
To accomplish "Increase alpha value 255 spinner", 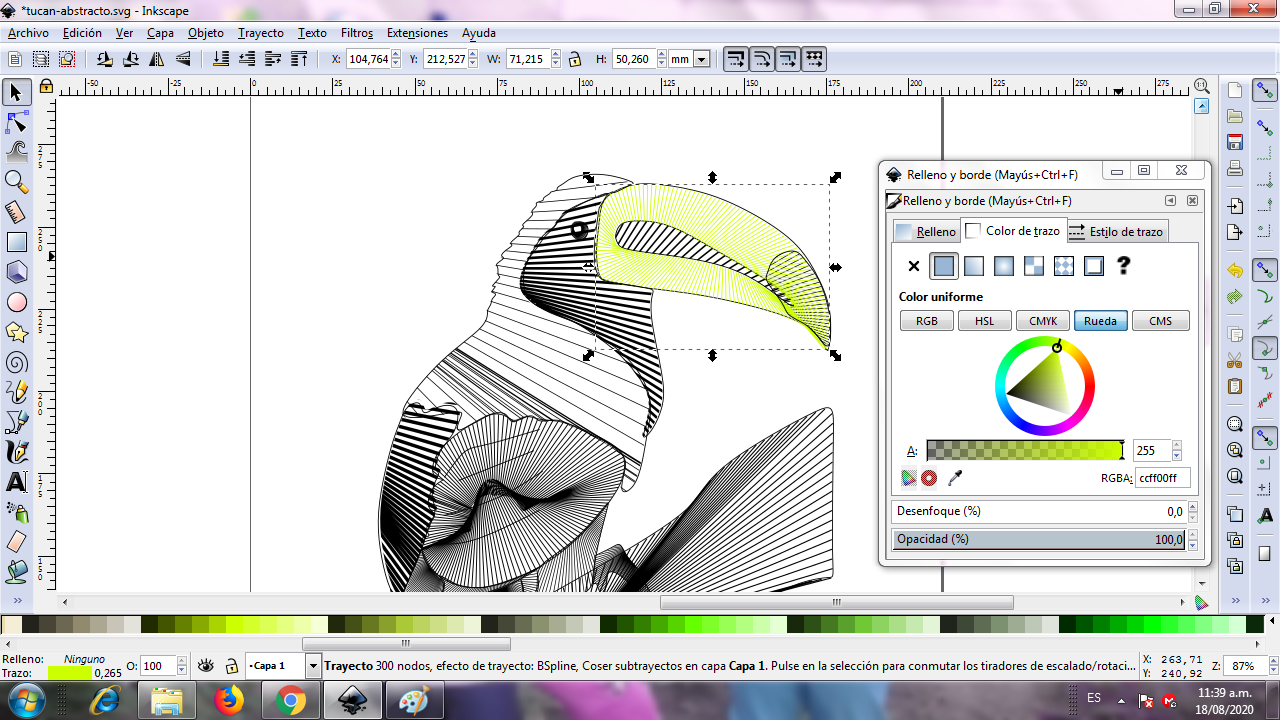I will click(1177, 446).
